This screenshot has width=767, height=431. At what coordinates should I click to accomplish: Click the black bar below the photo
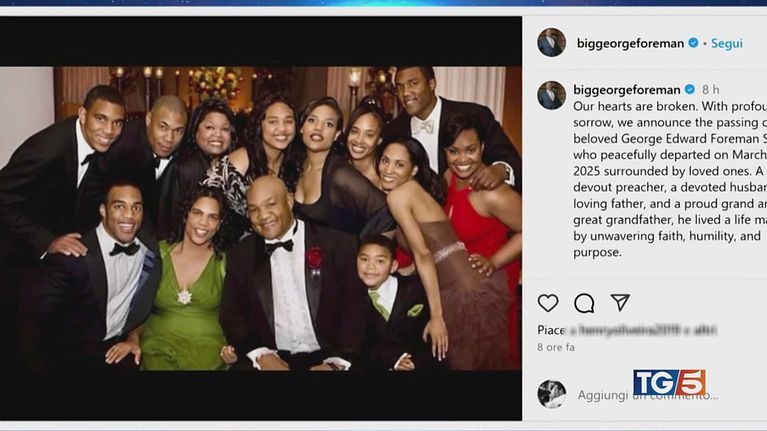click(260, 395)
